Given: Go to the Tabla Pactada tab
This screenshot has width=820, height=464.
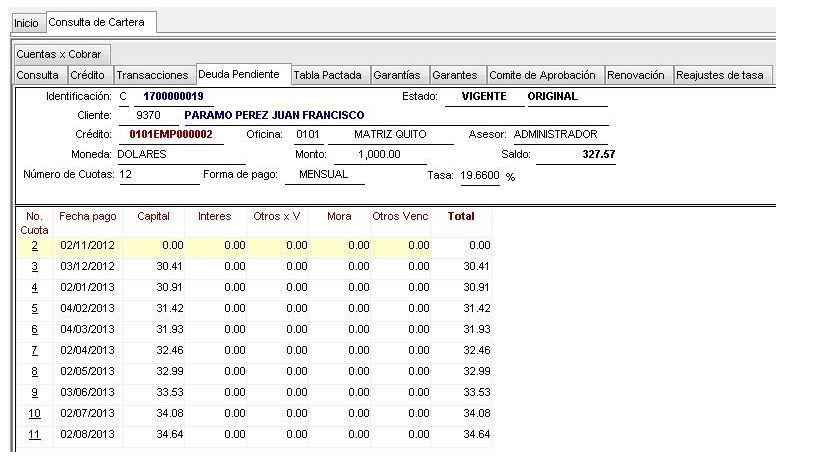Looking at the screenshot, I should [x=327, y=75].
